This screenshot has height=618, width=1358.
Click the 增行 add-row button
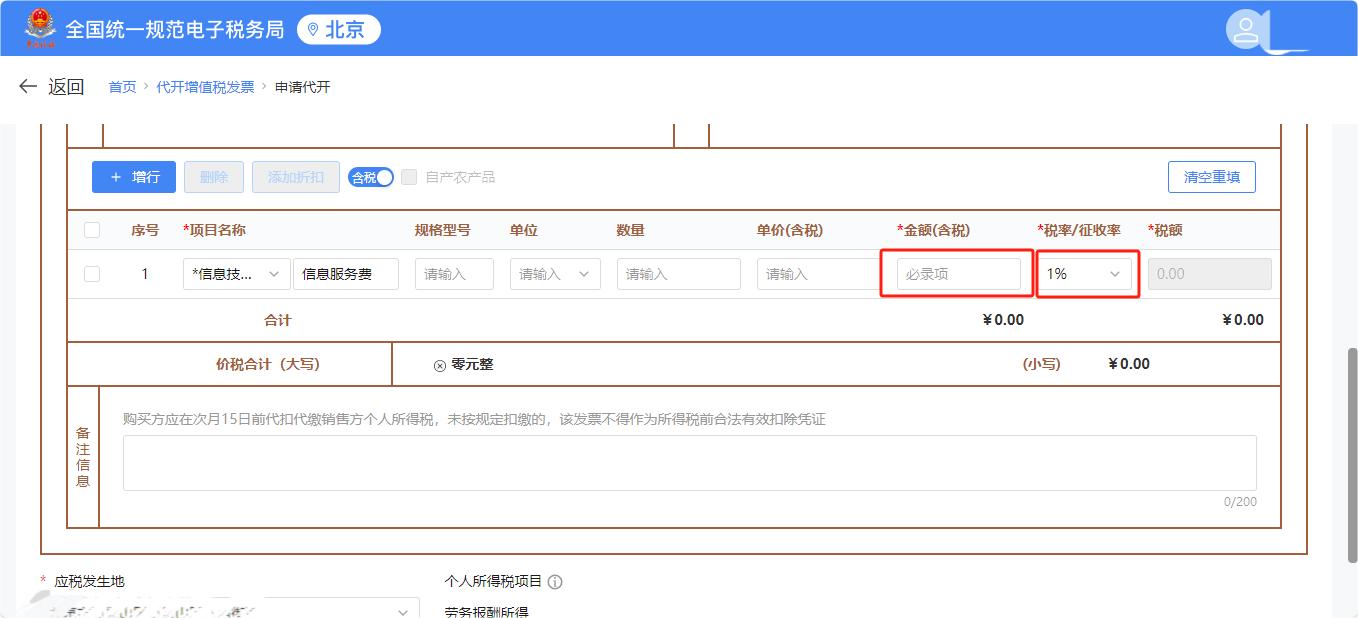click(134, 177)
